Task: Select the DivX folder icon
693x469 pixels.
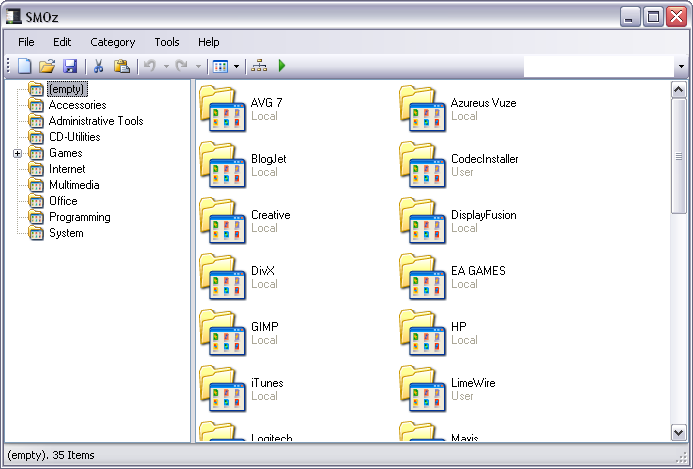Action: [222, 277]
